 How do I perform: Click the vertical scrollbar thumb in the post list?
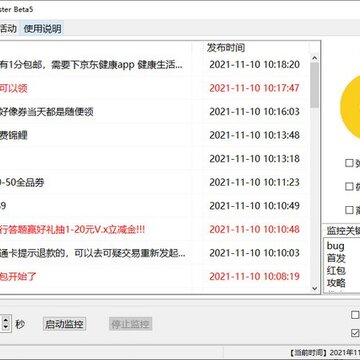pos(315,85)
